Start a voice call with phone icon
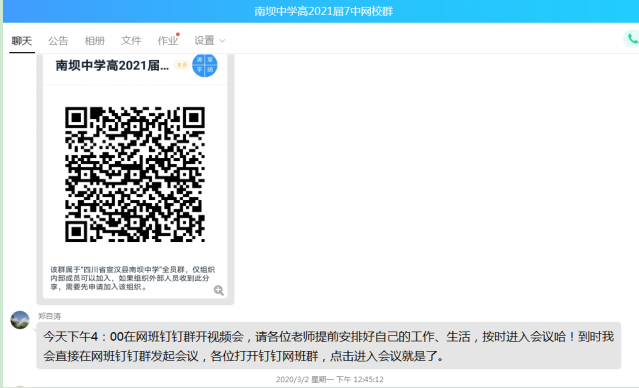This screenshot has height=388, width=639. [x=632, y=39]
